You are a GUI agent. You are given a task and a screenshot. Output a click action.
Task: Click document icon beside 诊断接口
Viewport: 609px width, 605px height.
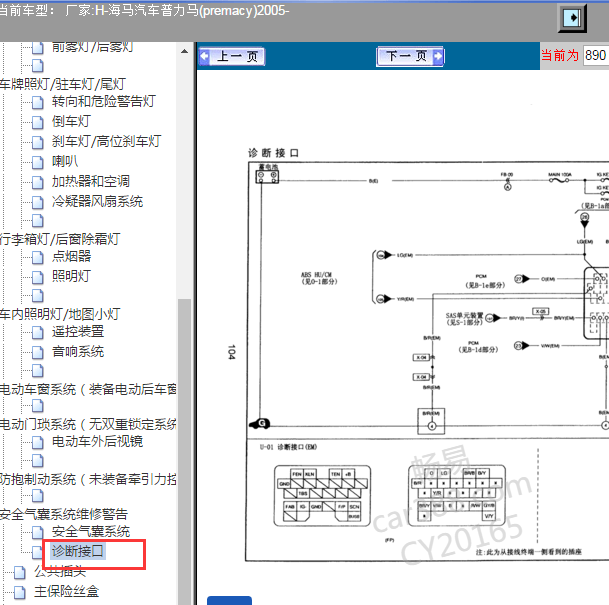coord(38,552)
